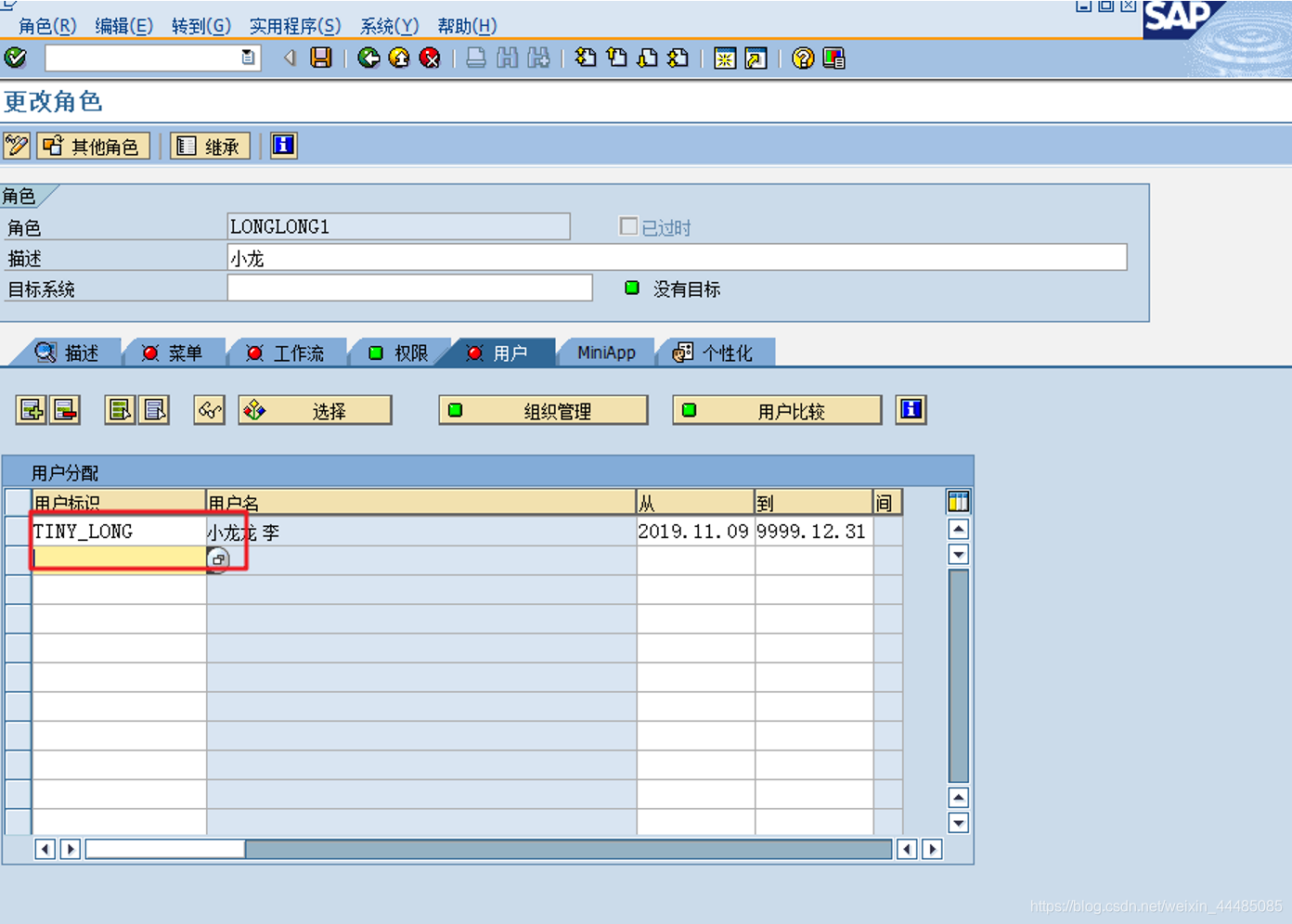Click the green checkmark Enter icon
The image size is (1292, 924).
click(16, 58)
